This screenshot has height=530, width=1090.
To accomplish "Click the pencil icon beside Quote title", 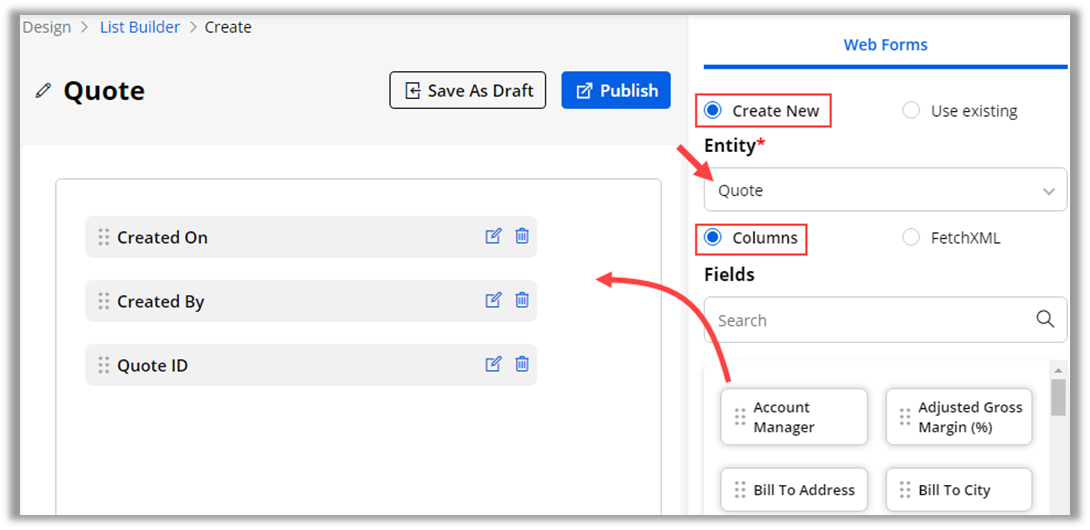I will point(43,91).
